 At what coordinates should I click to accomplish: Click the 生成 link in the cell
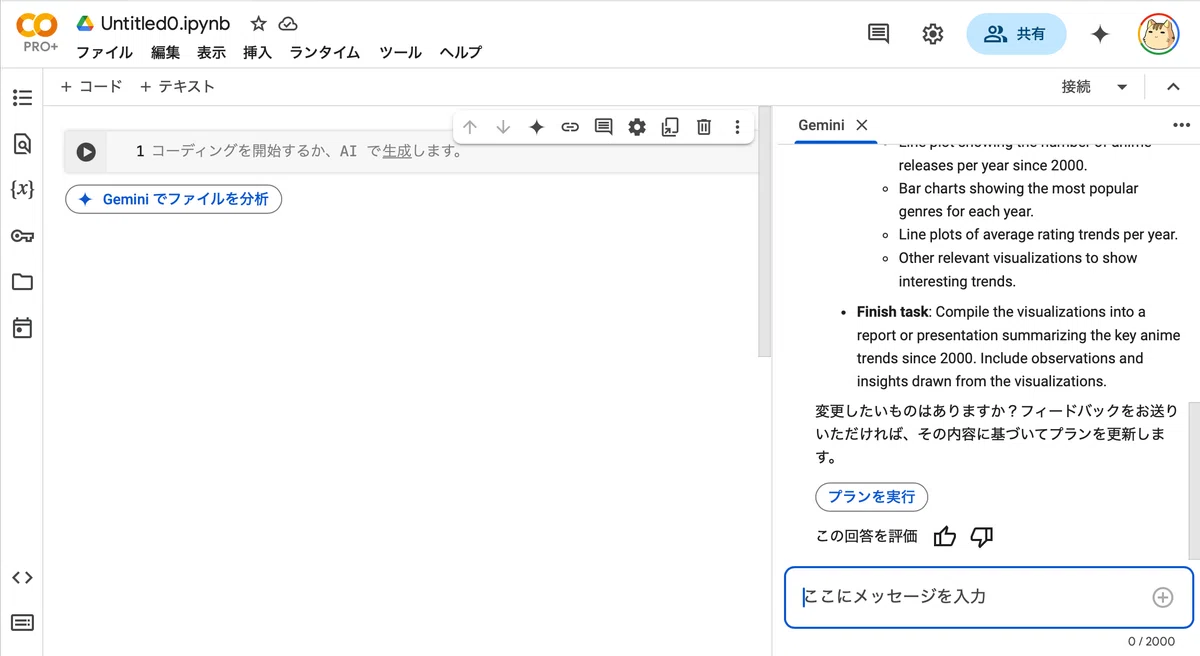pyautogui.click(x=397, y=151)
